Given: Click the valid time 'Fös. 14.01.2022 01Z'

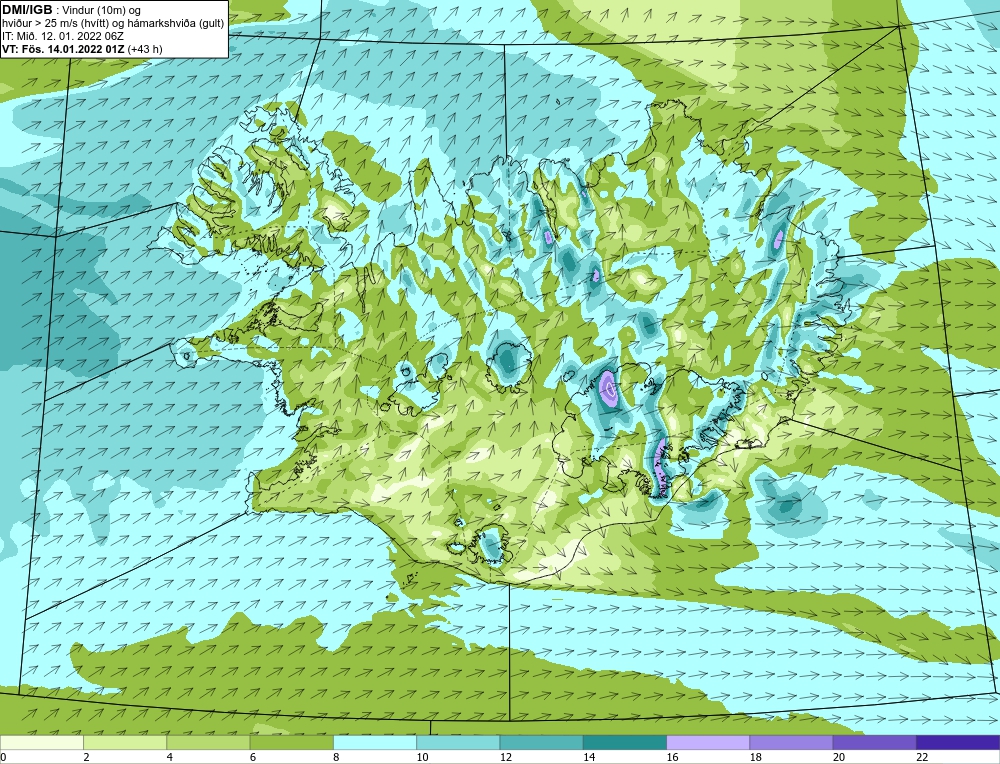Looking at the screenshot, I should point(73,48).
